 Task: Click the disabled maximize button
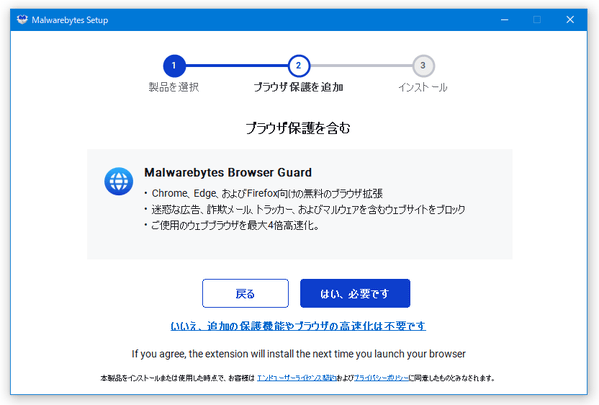[537, 19]
